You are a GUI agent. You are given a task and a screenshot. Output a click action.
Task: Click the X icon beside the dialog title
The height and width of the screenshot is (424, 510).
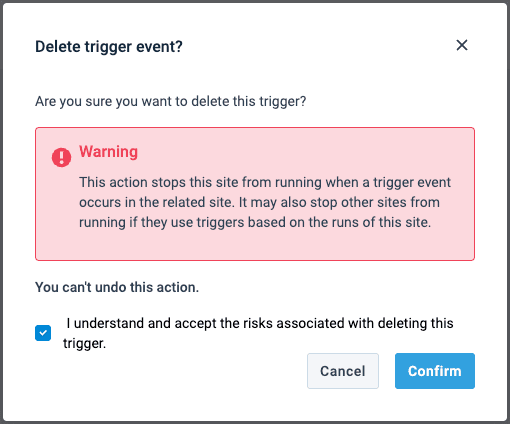point(462,45)
